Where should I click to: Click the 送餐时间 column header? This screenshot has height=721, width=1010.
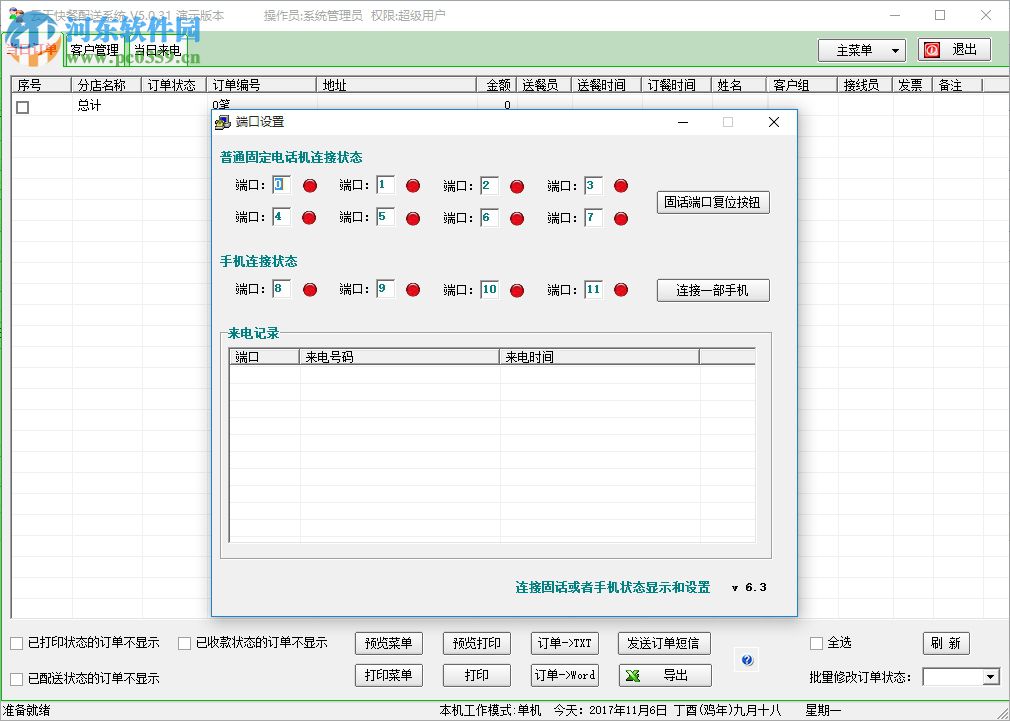(606, 85)
